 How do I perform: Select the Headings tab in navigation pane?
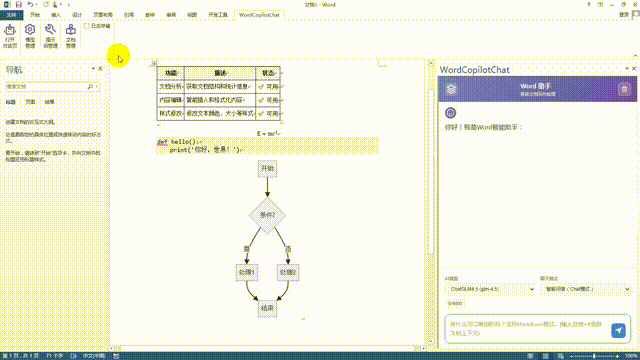(x=11, y=102)
